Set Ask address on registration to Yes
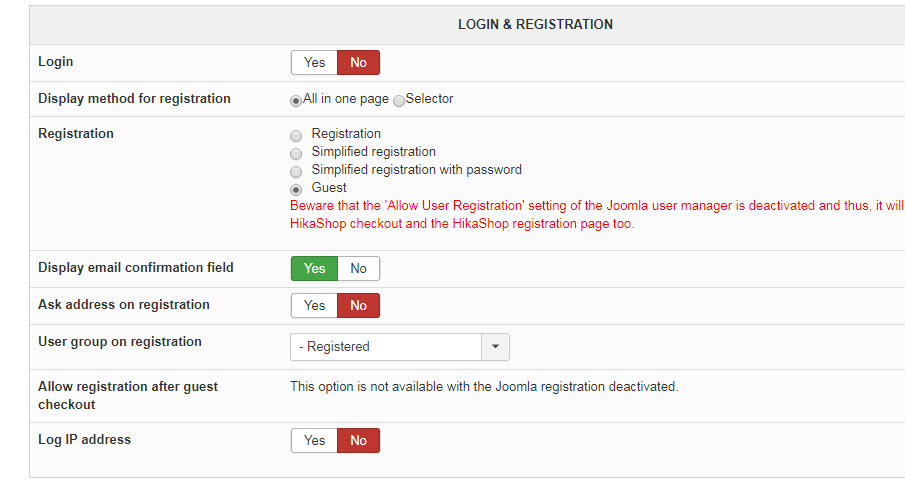The width and height of the screenshot is (905, 489). tap(314, 305)
